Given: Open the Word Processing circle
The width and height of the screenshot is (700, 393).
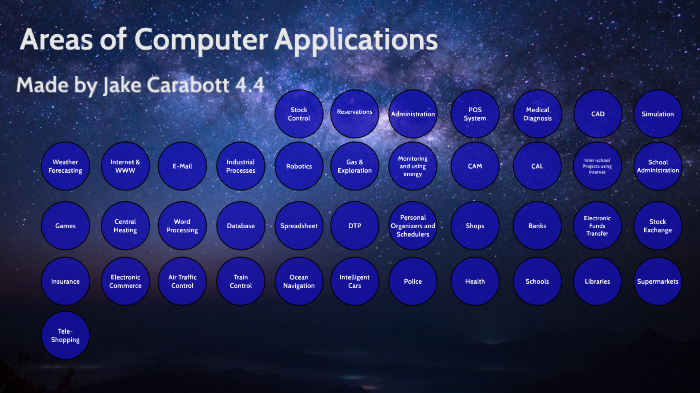Looking at the screenshot, I should (182, 226).
